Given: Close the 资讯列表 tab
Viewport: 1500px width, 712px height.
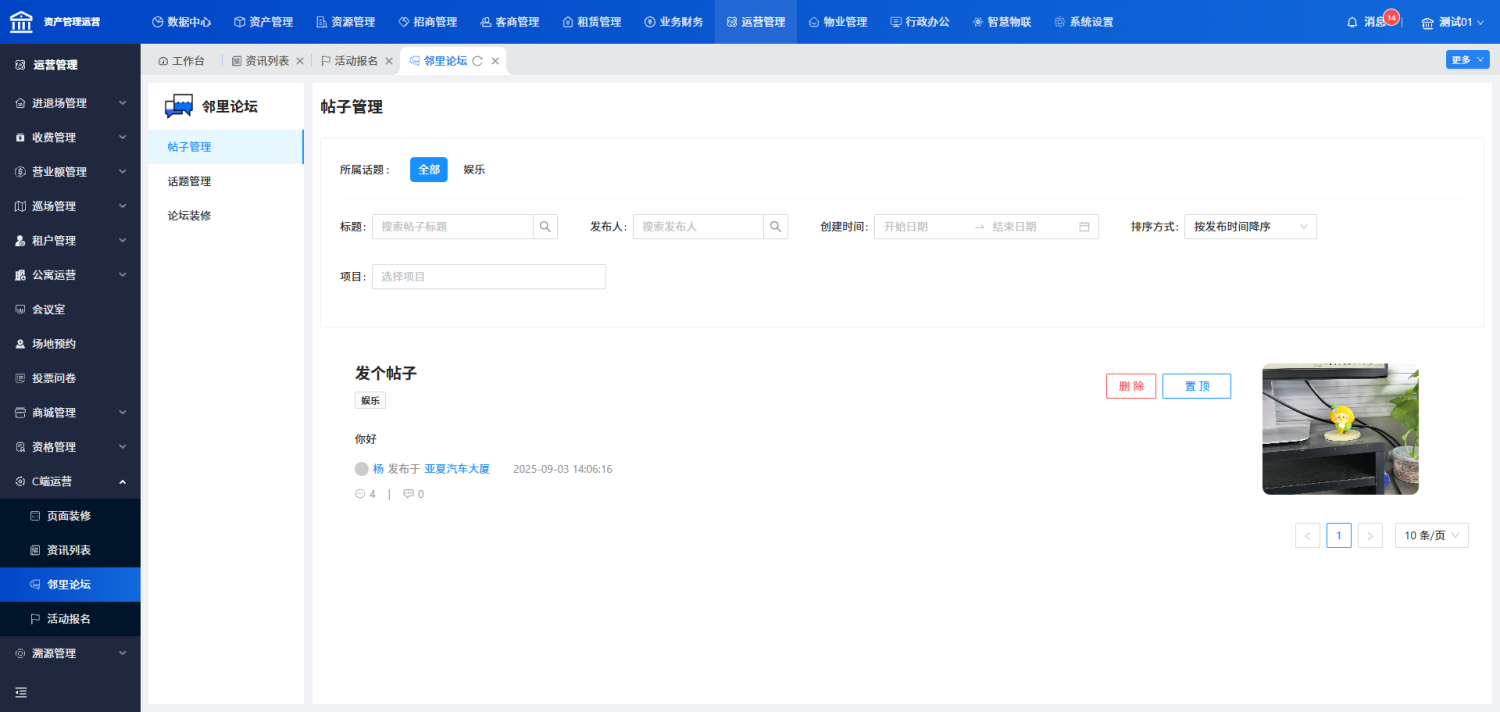Looking at the screenshot, I should (x=300, y=61).
